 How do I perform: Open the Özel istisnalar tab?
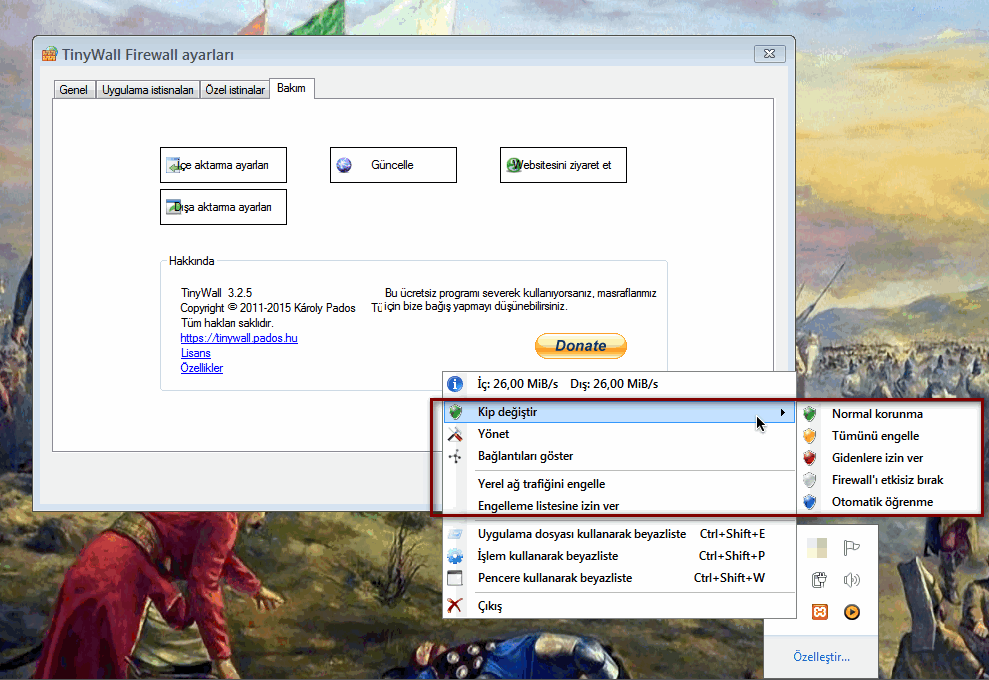pos(235,90)
